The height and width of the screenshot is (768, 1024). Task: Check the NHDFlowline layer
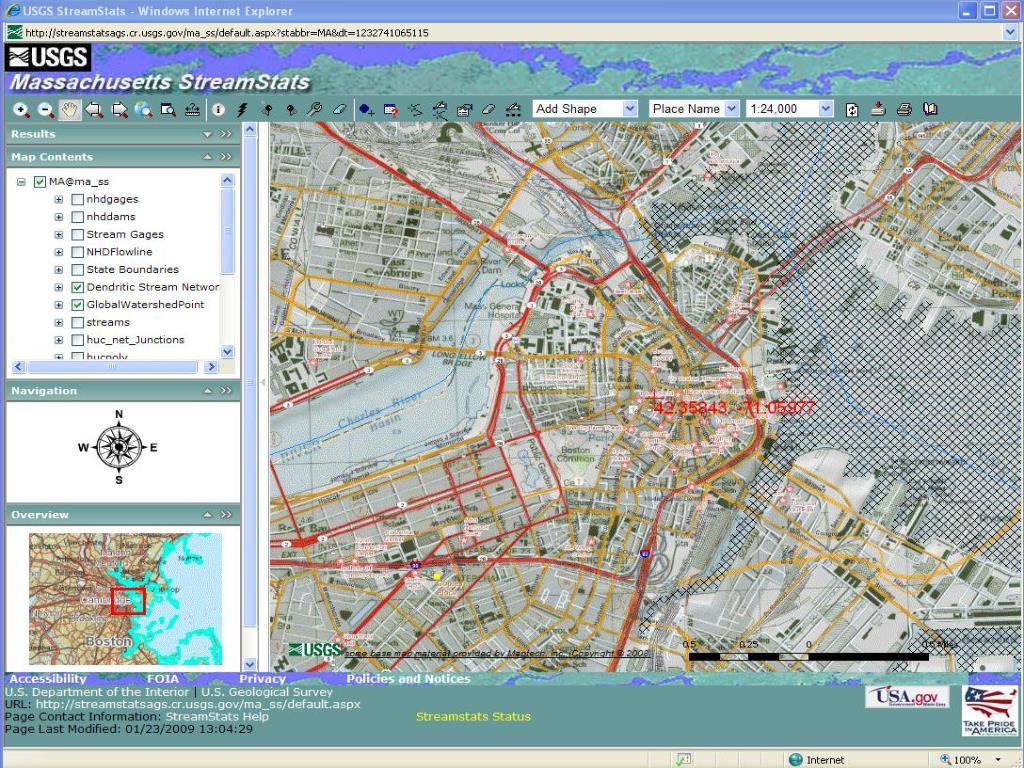(77, 252)
